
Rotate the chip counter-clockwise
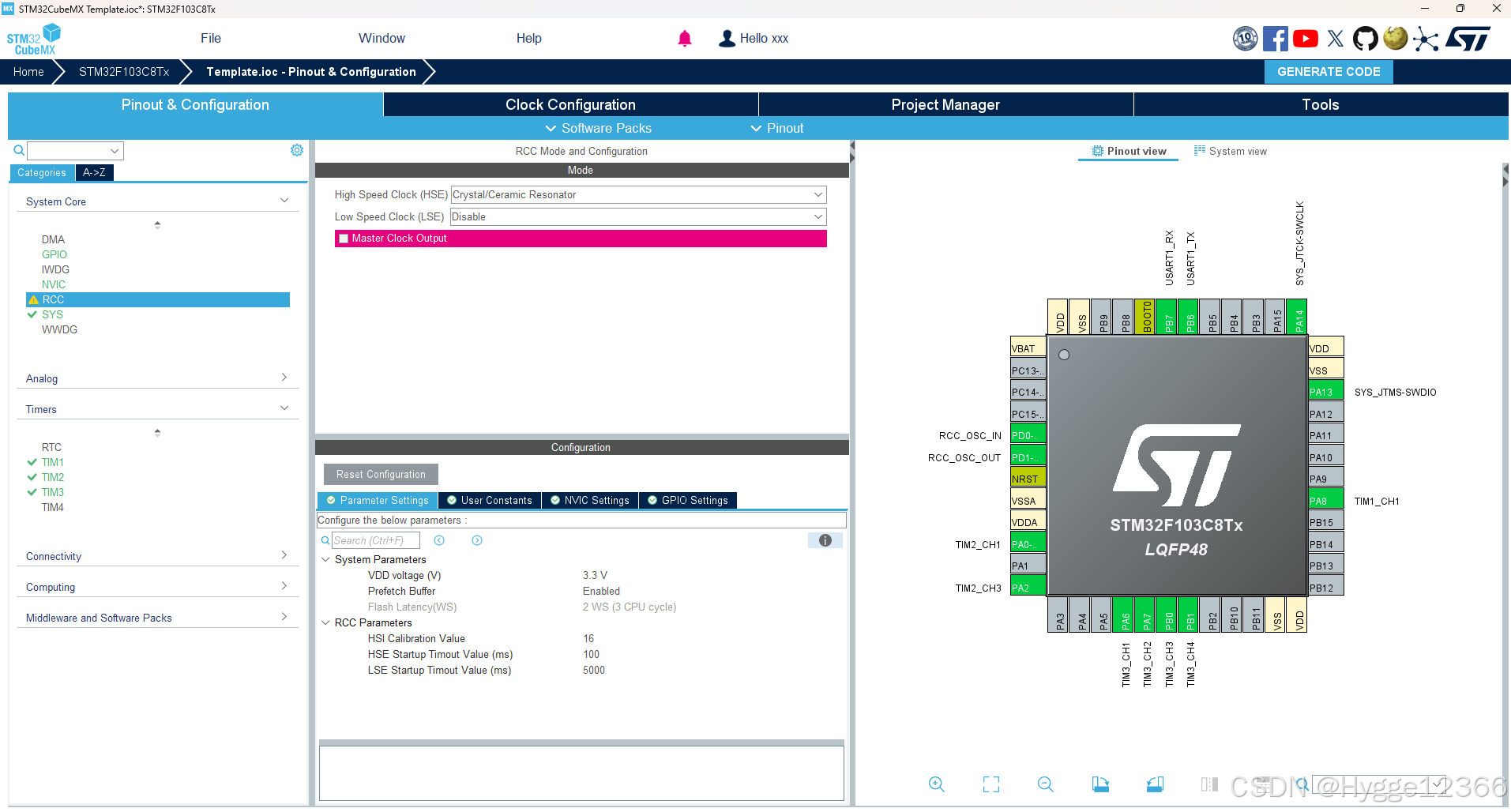[x=1155, y=784]
